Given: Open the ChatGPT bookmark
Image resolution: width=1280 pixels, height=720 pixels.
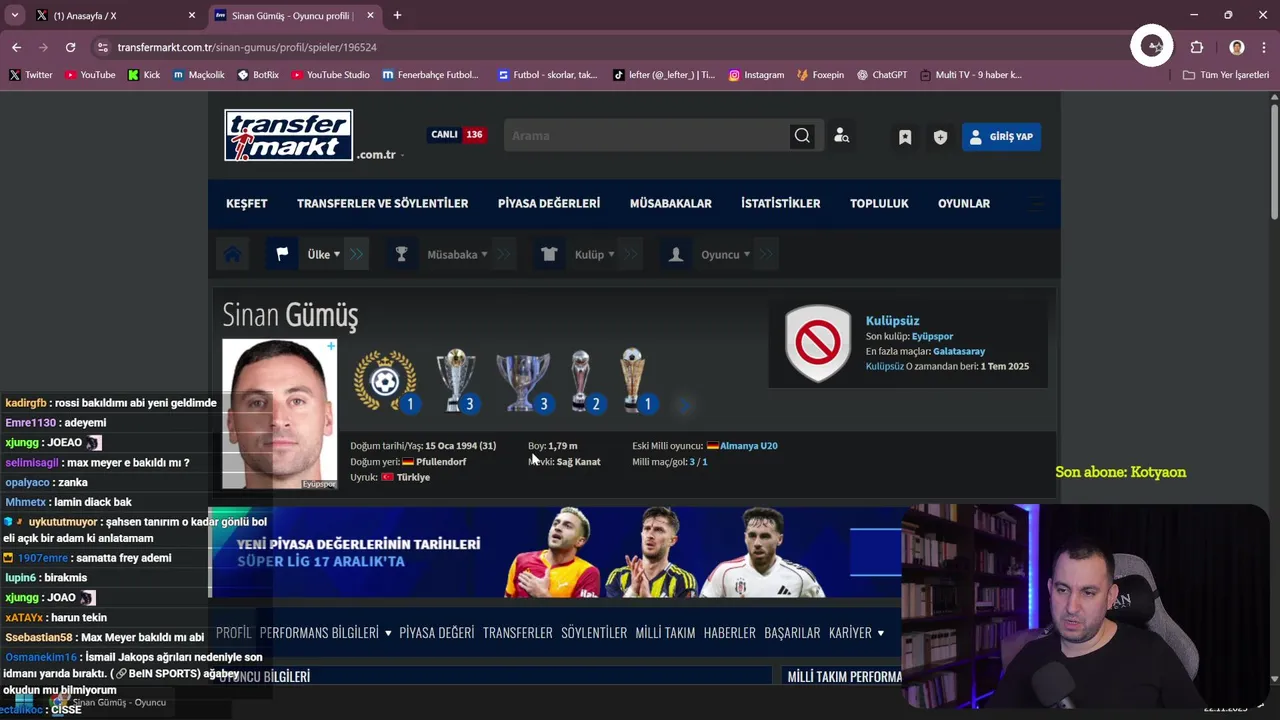Looking at the screenshot, I should pyautogui.click(x=882, y=75).
